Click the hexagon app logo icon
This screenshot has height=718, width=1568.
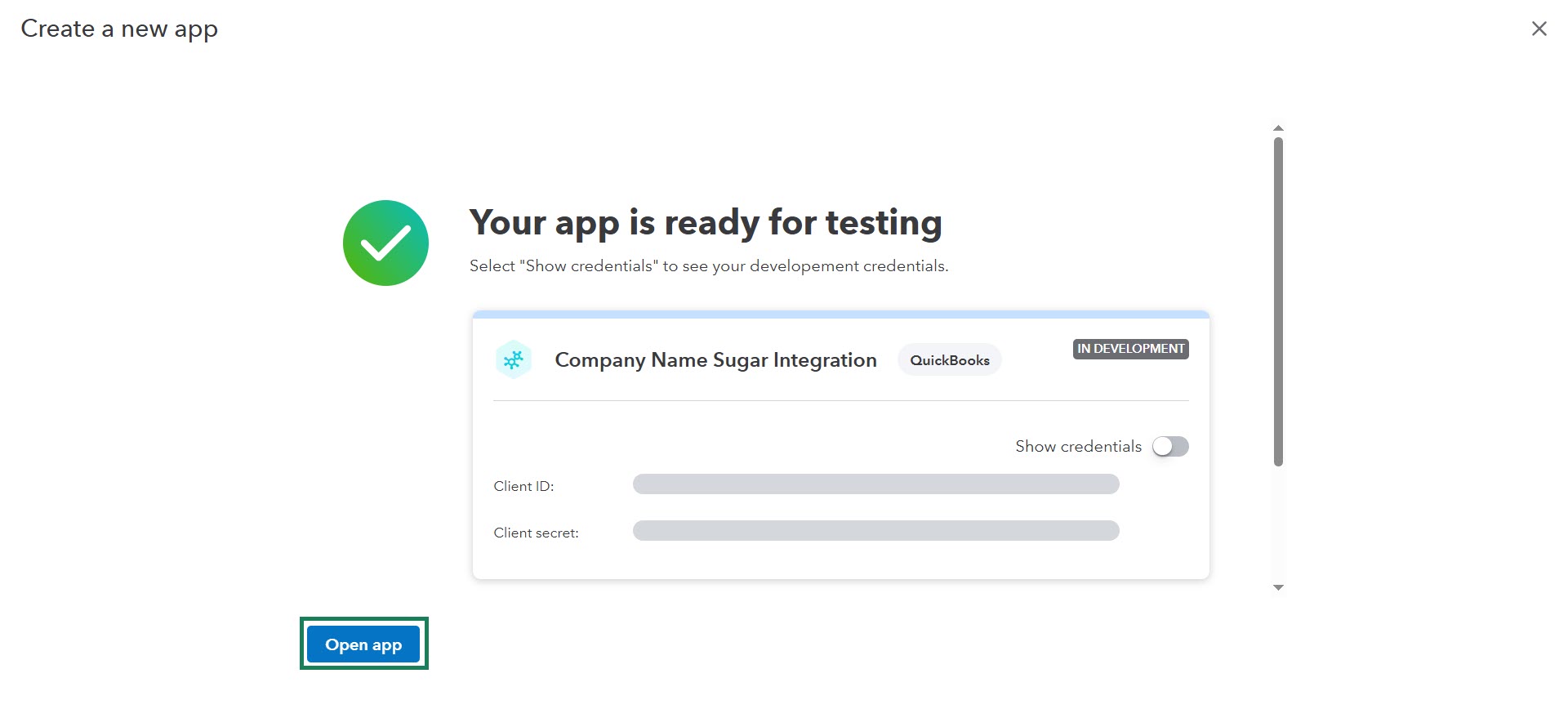click(514, 359)
